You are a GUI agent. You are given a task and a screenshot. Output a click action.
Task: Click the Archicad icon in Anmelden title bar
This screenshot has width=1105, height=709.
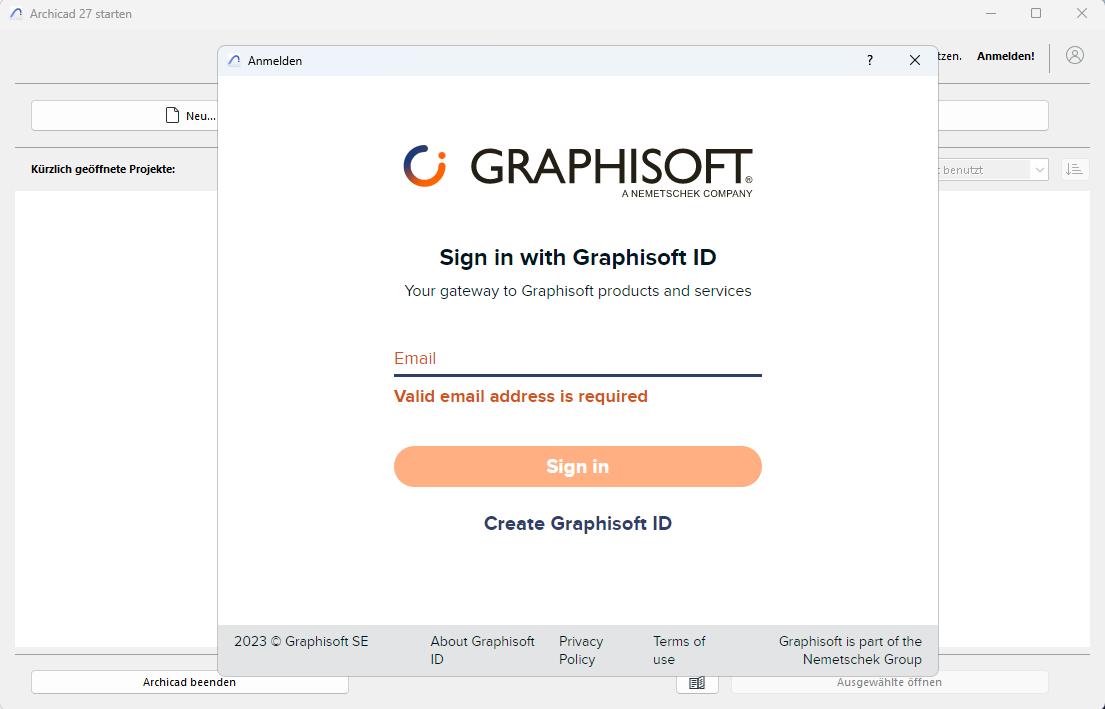(235, 61)
